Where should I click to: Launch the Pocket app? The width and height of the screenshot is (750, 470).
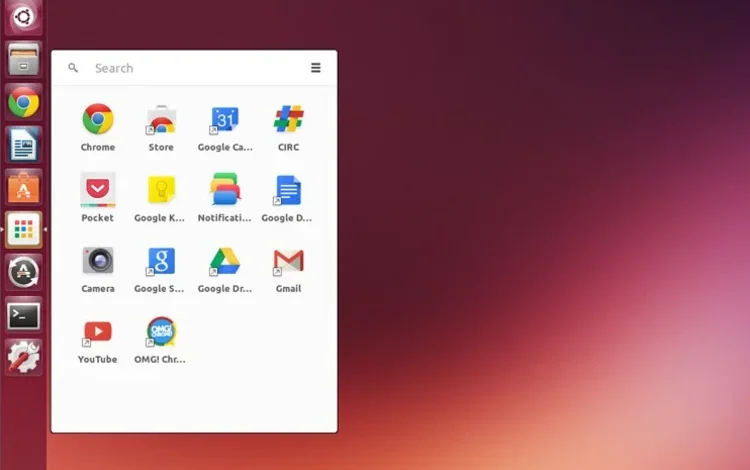(x=98, y=190)
